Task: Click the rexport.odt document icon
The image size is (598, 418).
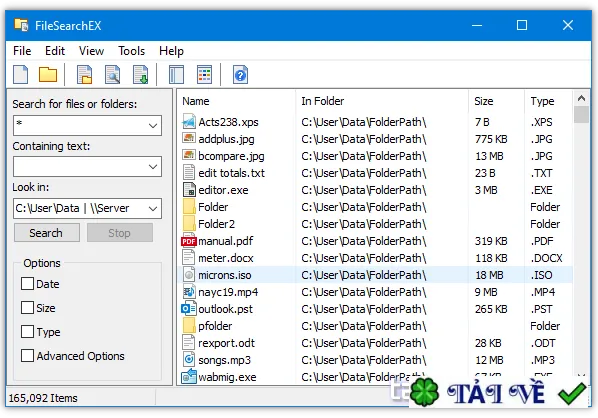Action: (189, 342)
